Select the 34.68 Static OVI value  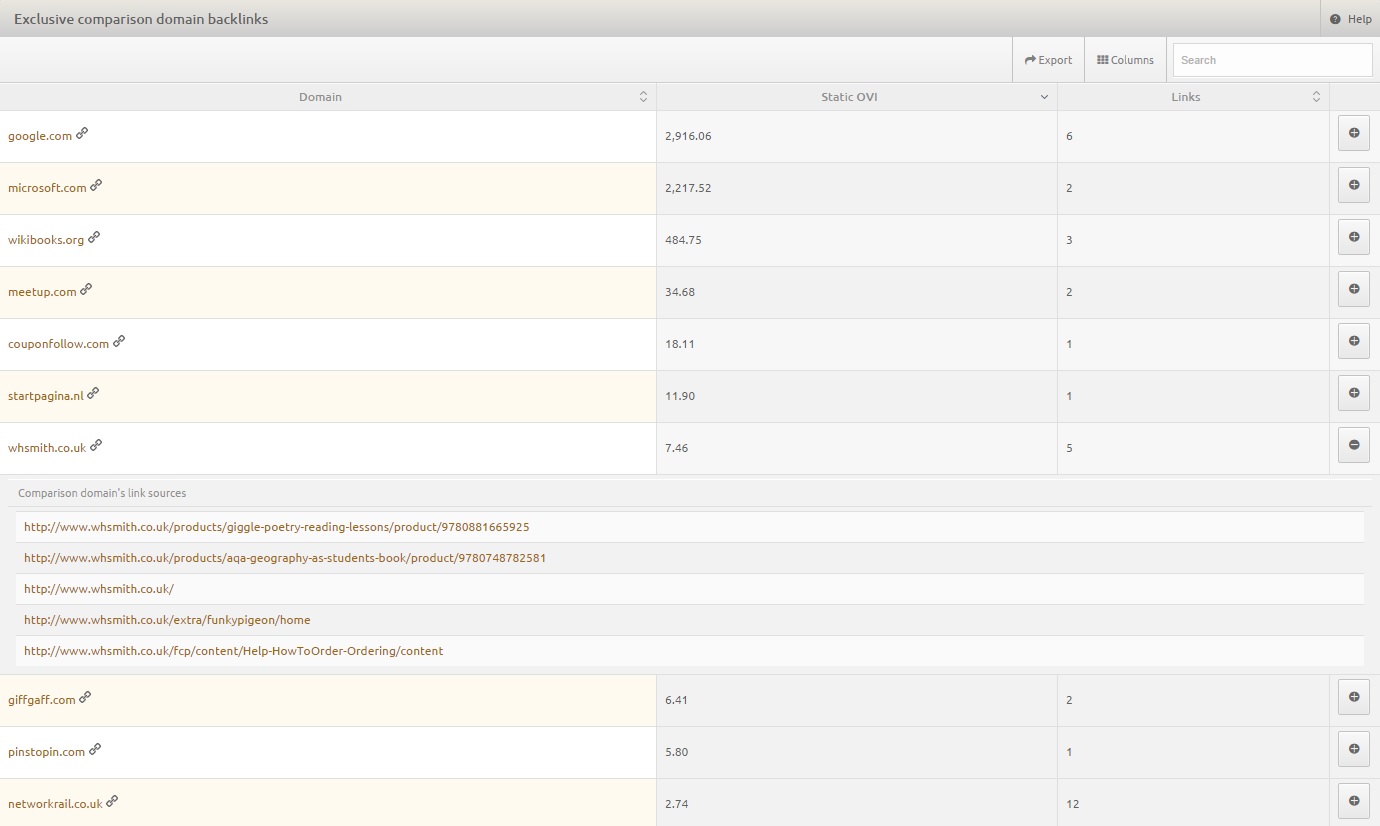coord(680,292)
